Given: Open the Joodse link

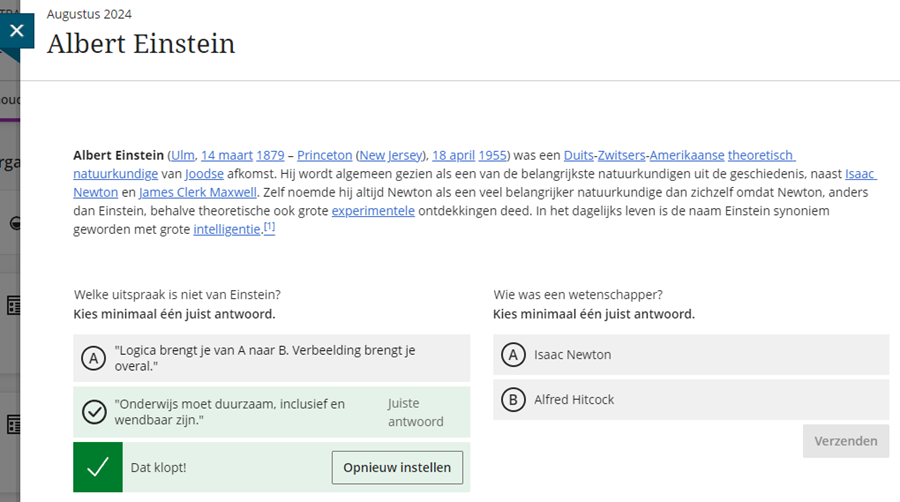Looking at the screenshot, I should coord(204,173).
